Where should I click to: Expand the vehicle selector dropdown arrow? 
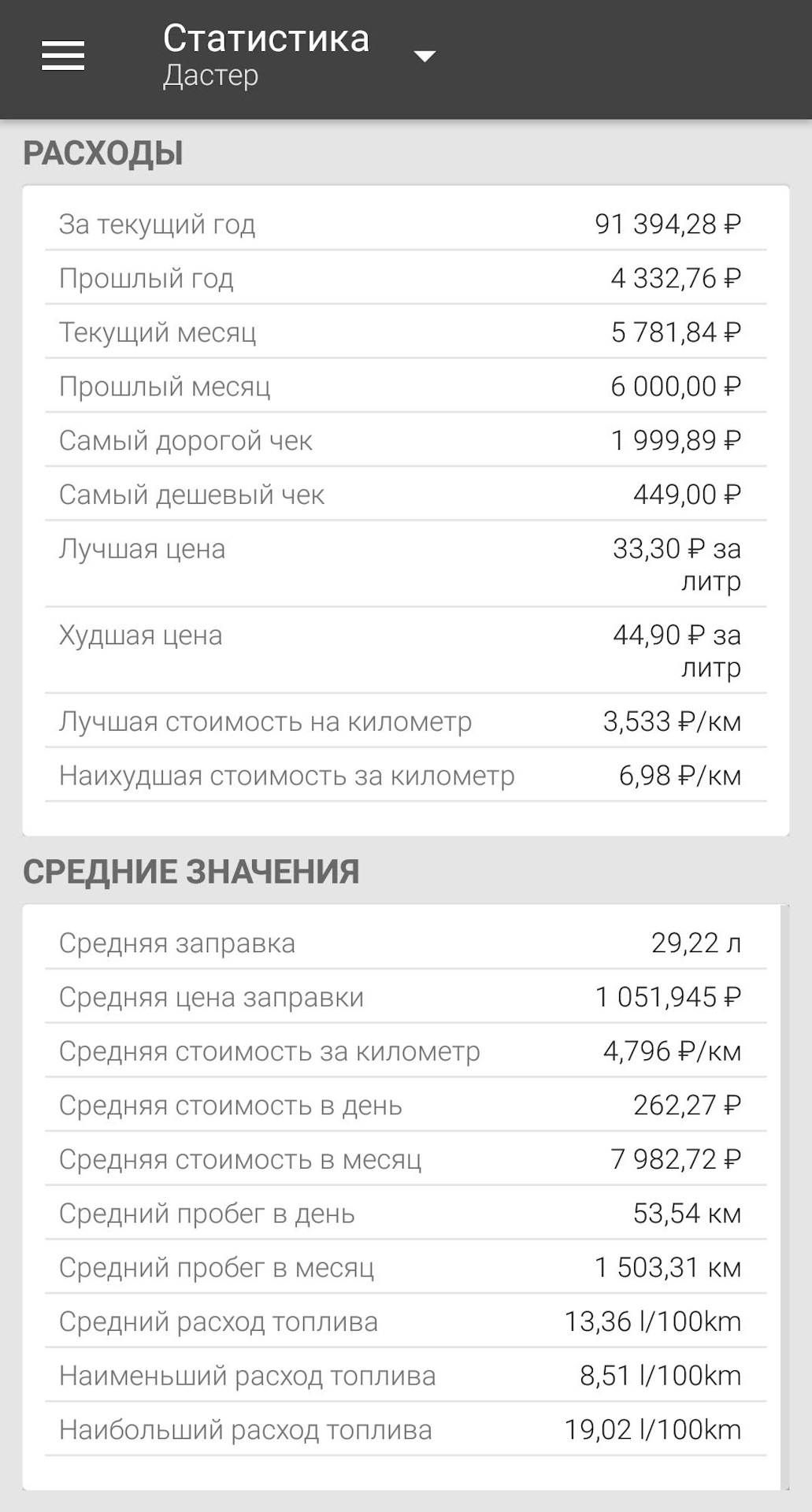click(x=425, y=56)
